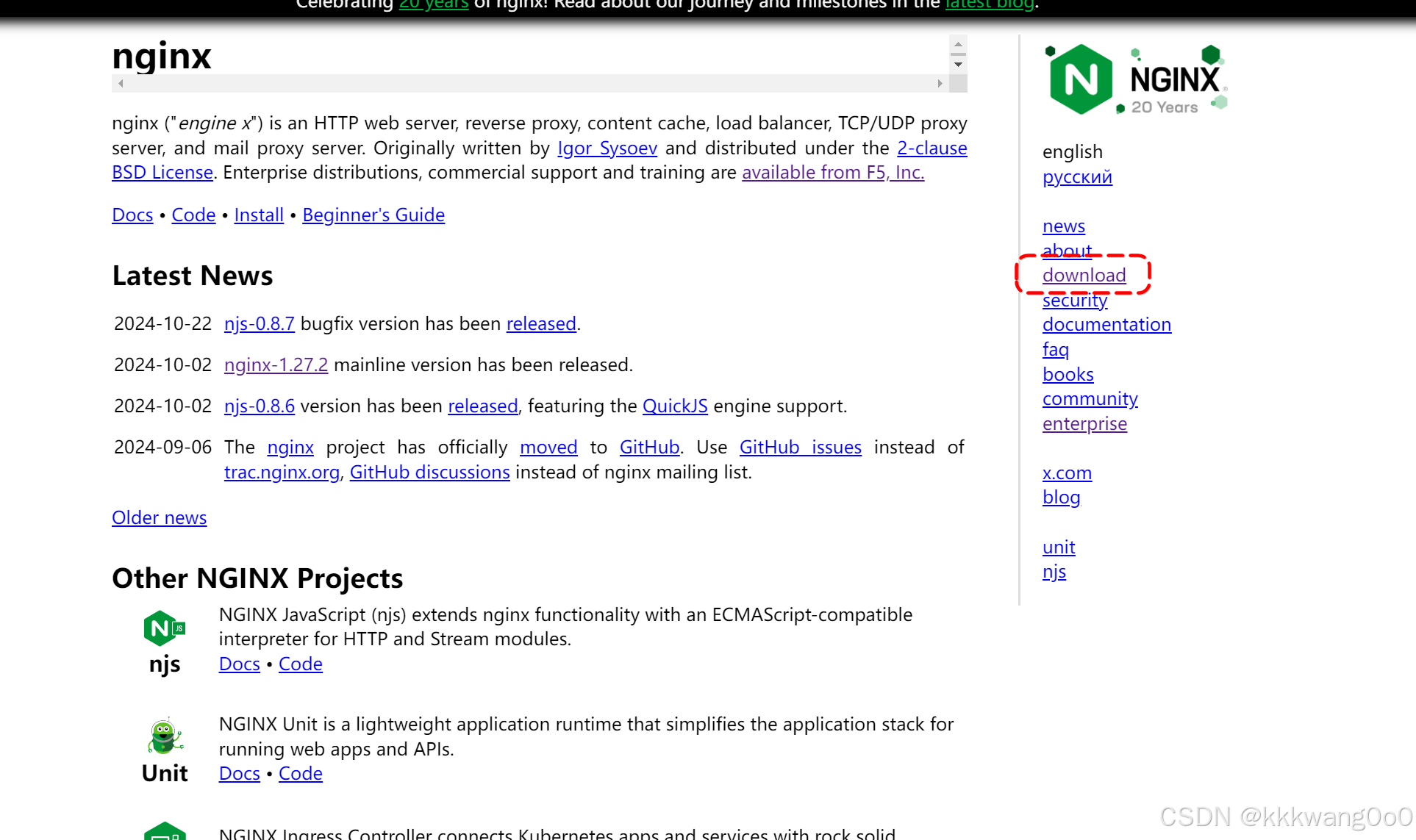Click the Older news link
Viewport: 1416px width, 840px height.
tap(159, 517)
